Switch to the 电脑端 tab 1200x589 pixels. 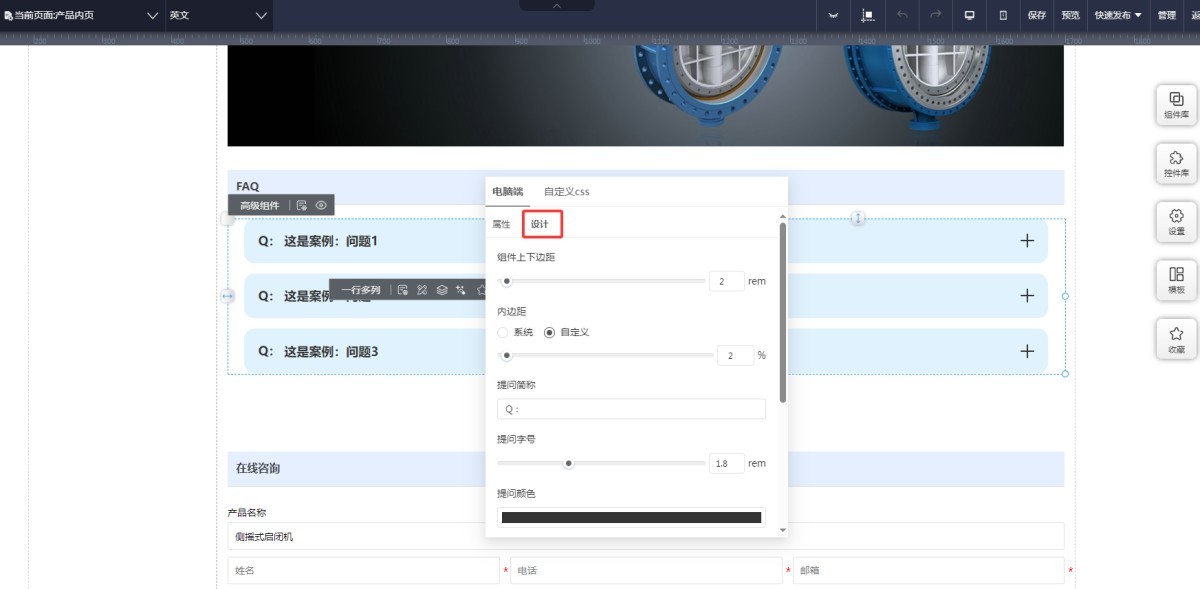pyautogui.click(x=508, y=191)
